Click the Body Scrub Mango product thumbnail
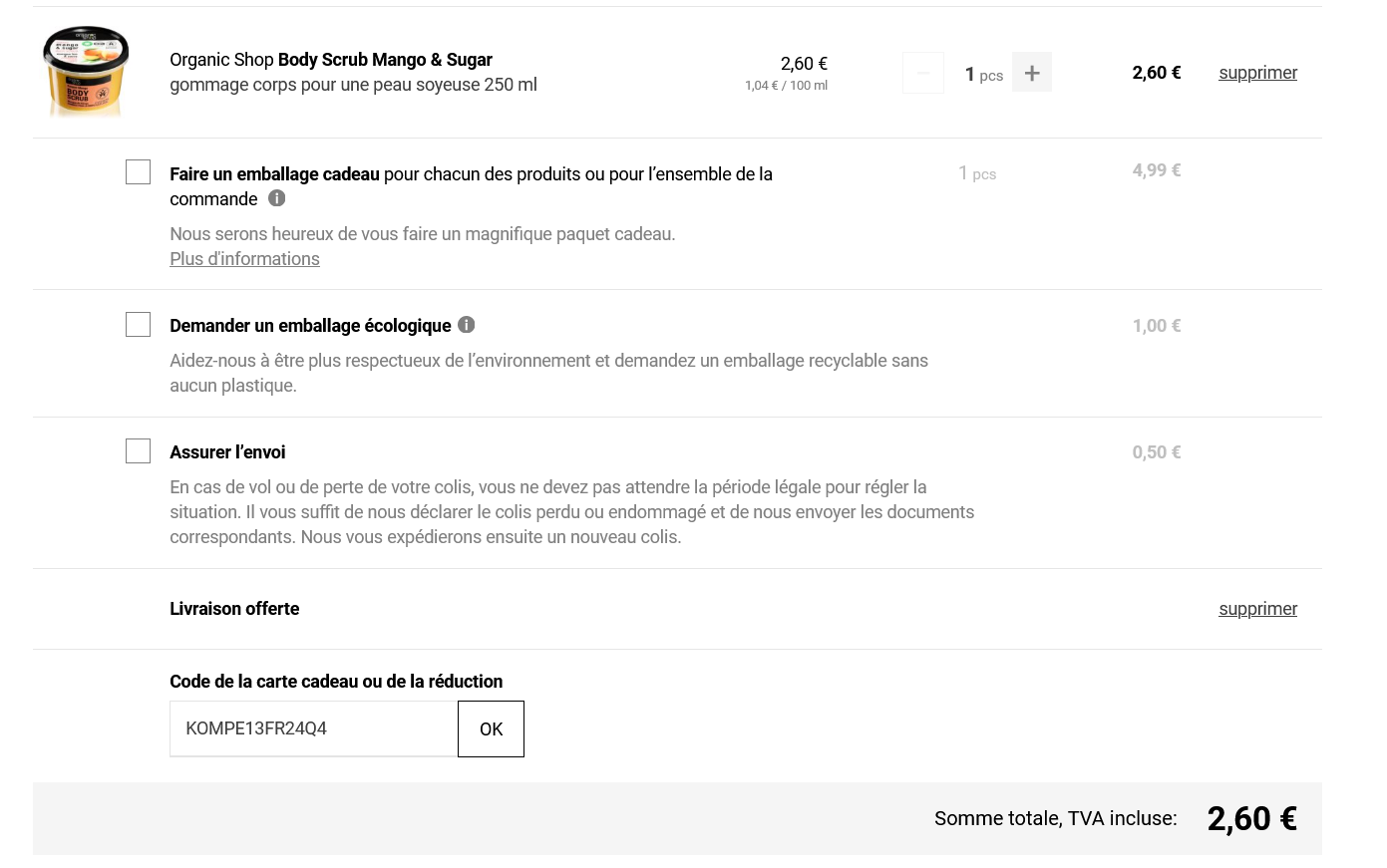 coord(86,72)
